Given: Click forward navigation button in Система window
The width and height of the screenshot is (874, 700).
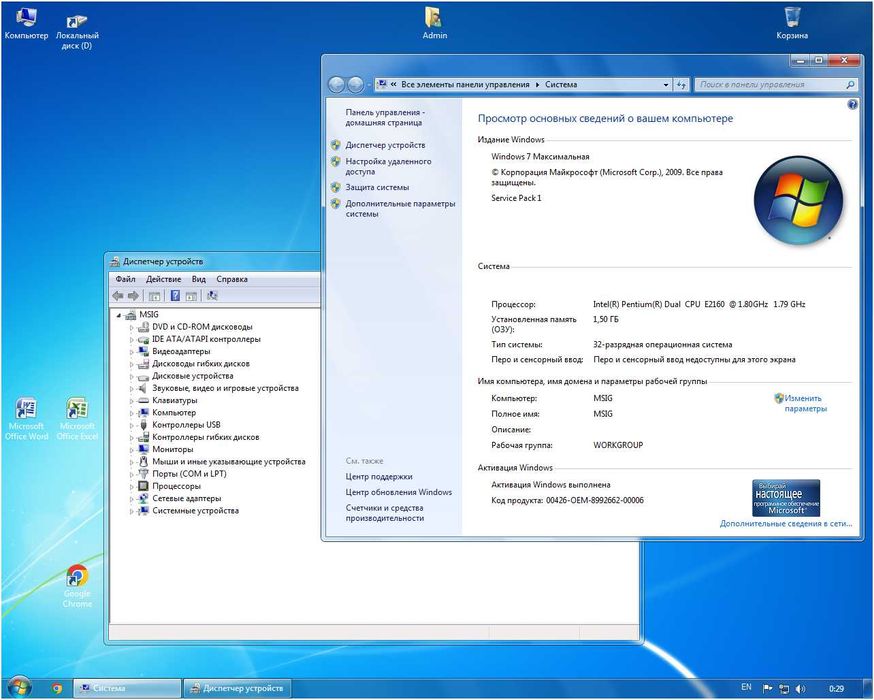Looking at the screenshot, I should coord(355,85).
